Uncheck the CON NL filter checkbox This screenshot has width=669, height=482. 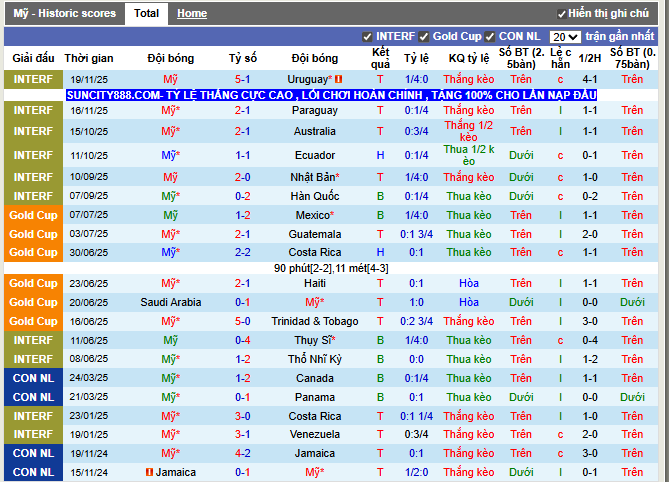(490, 37)
